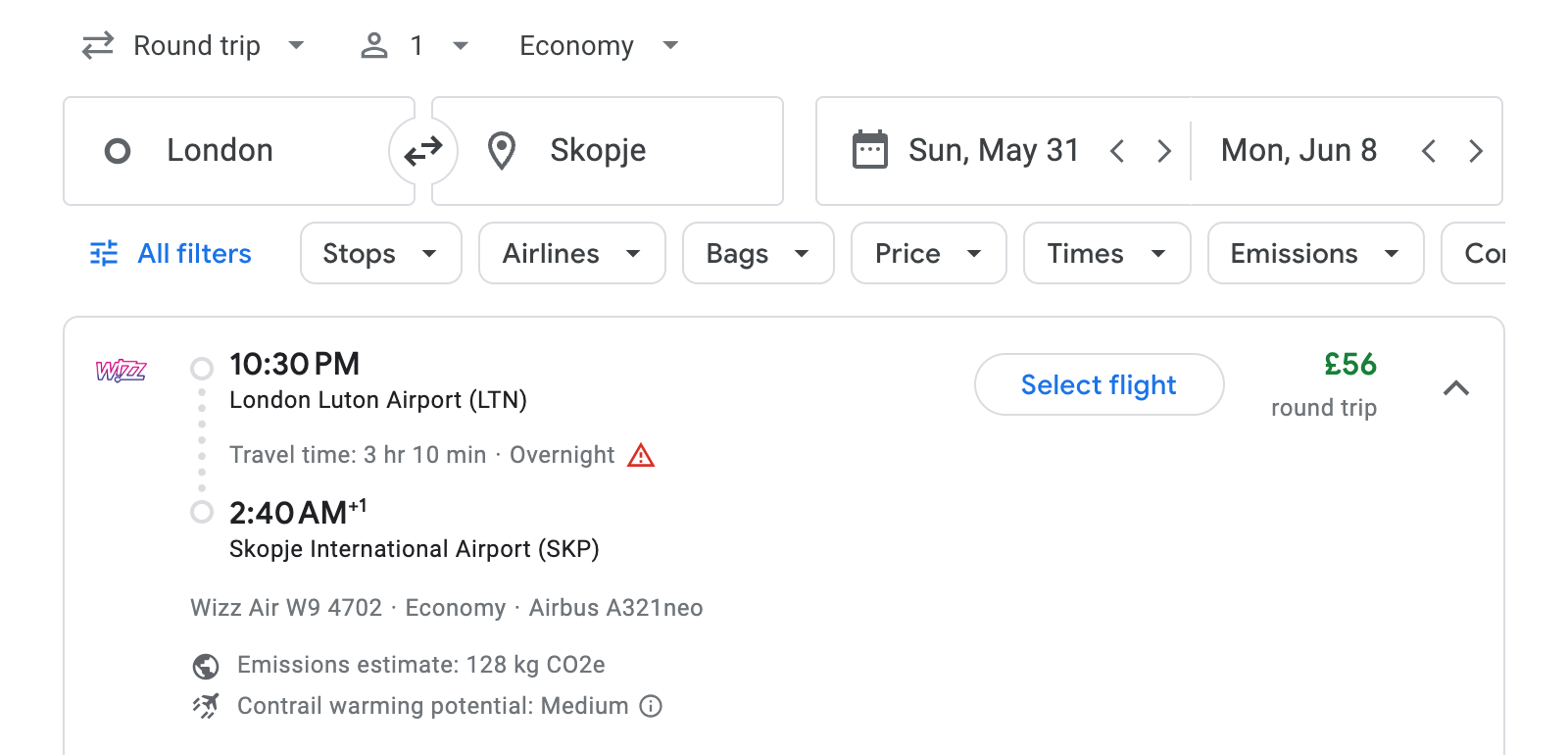Open the Stops filter

[x=380, y=253]
